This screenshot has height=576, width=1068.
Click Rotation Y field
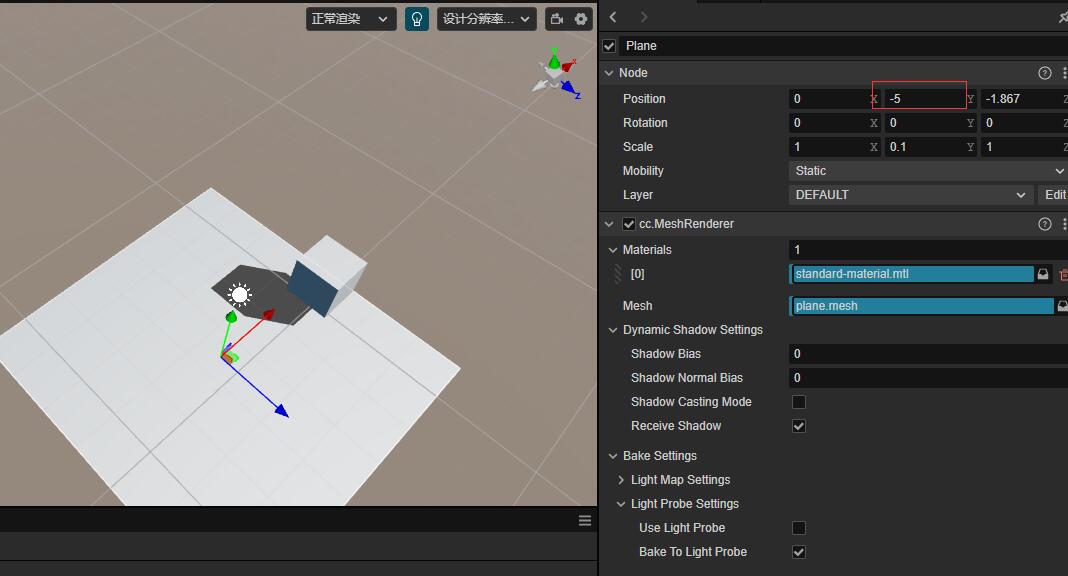click(930, 123)
